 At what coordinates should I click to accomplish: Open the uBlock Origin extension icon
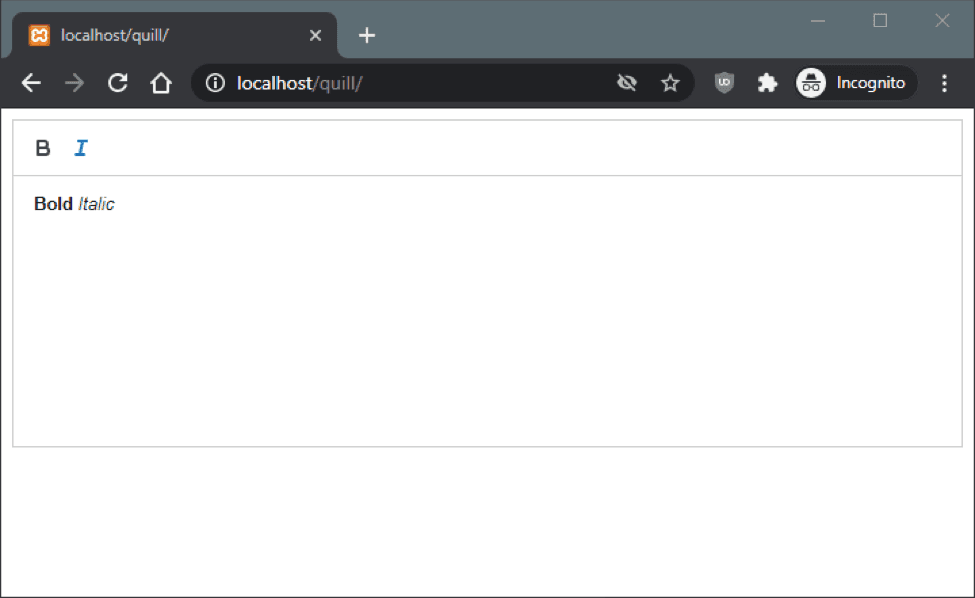coord(723,83)
